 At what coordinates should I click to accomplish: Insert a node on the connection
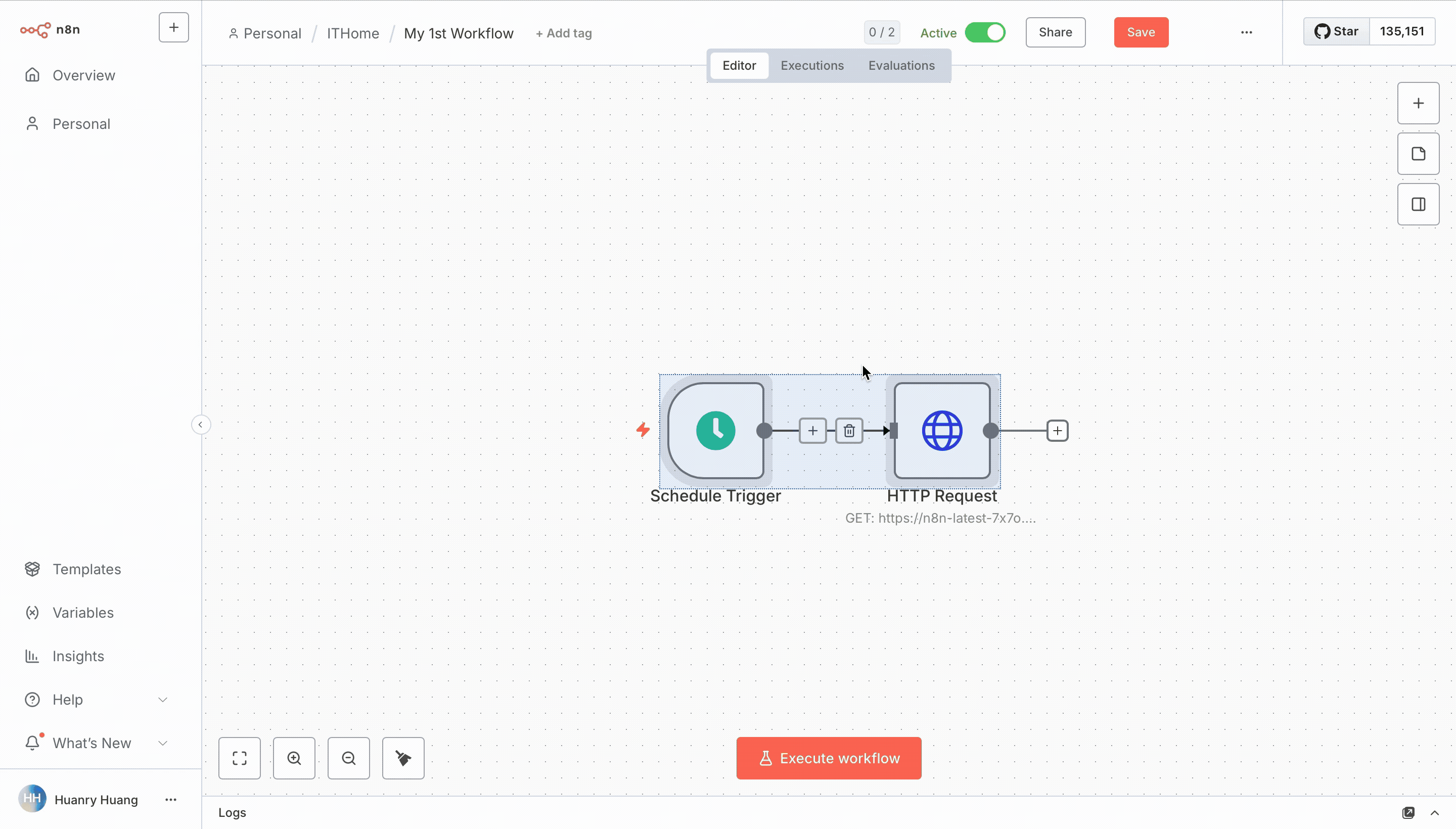point(812,431)
